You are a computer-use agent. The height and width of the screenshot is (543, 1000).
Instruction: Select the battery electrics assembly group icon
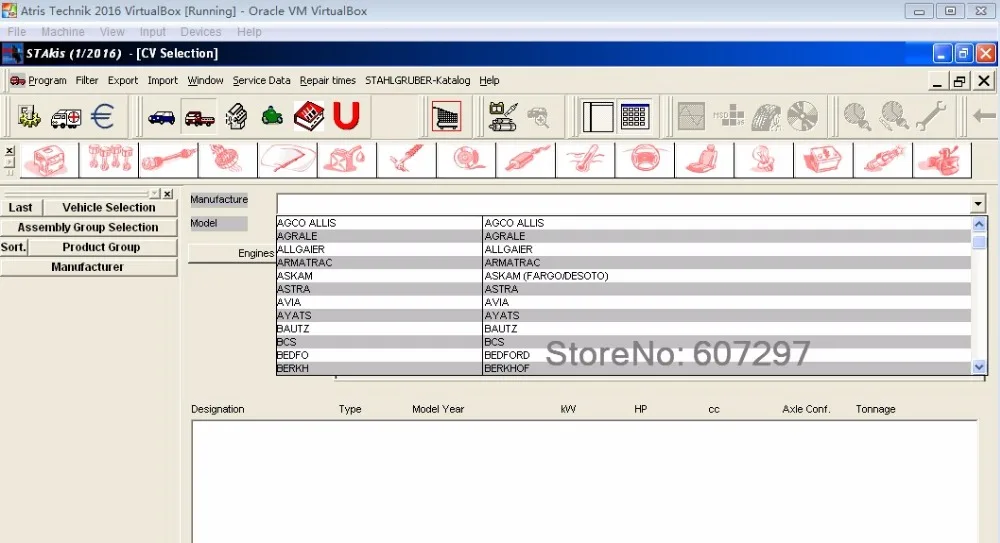coord(823,160)
